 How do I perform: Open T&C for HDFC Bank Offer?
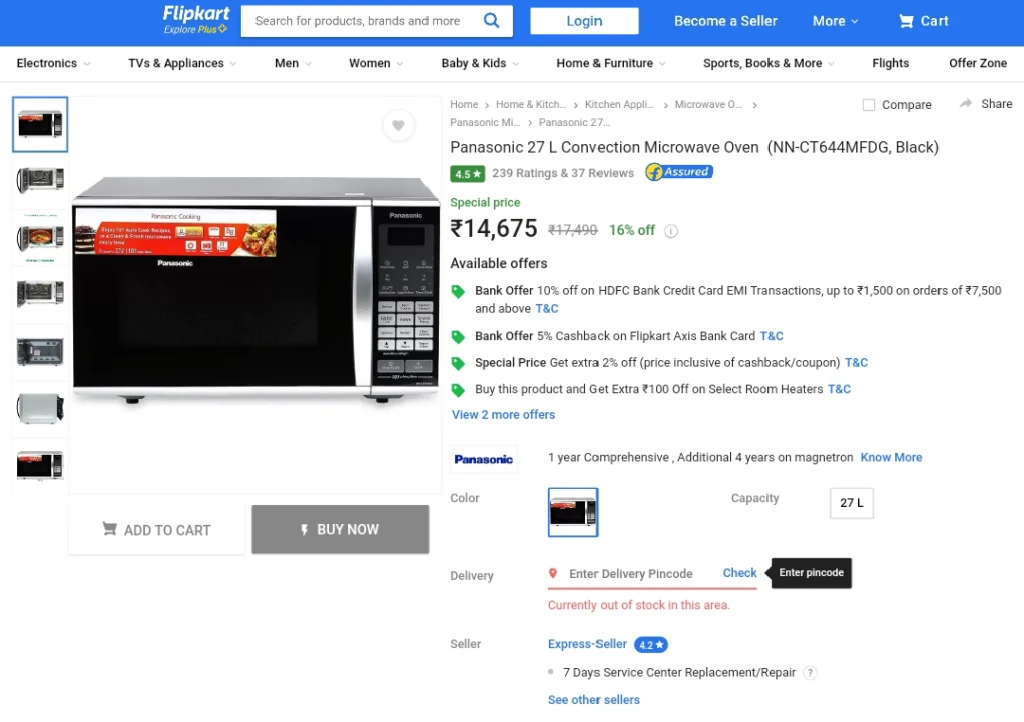pos(547,309)
